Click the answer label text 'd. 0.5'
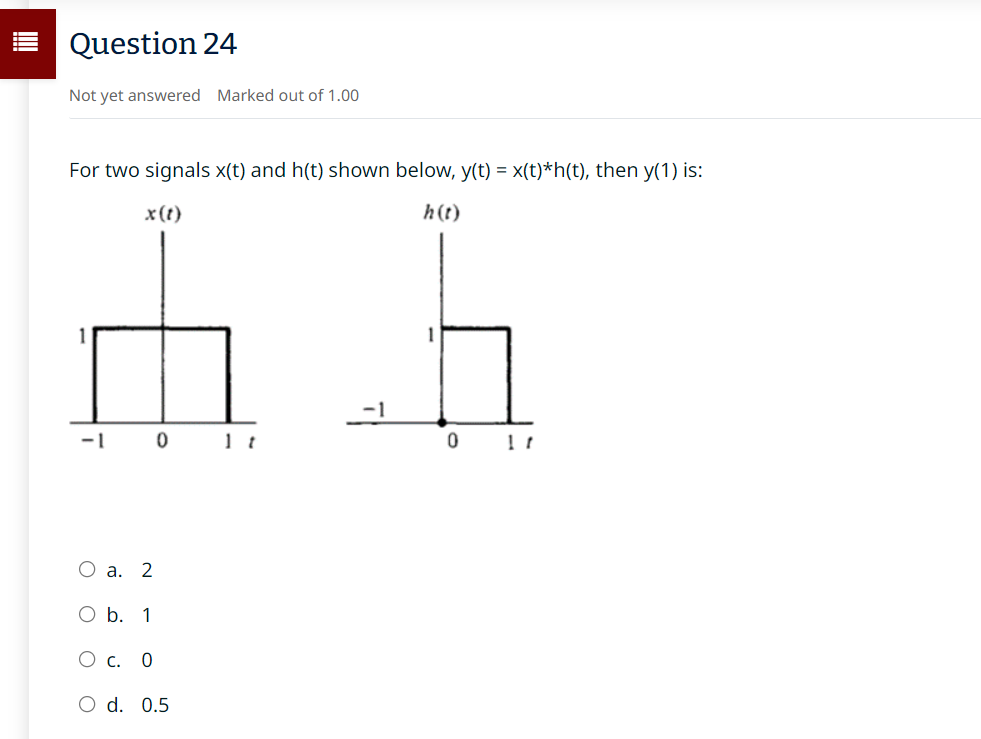This screenshot has height=739, width=981. point(138,704)
